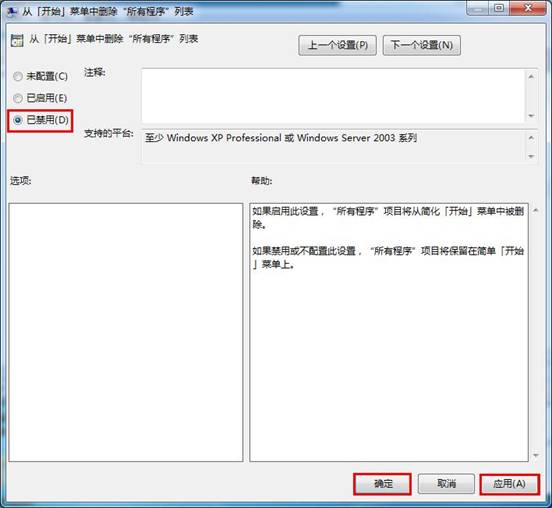Click 确定 to confirm the setting
The width and height of the screenshot is (552, 508).
click(382, 484)
